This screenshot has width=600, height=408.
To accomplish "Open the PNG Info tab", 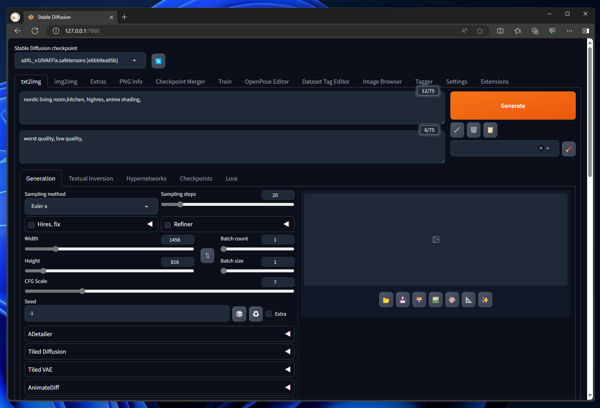I will pyautogui.click(x=131, y=82).
